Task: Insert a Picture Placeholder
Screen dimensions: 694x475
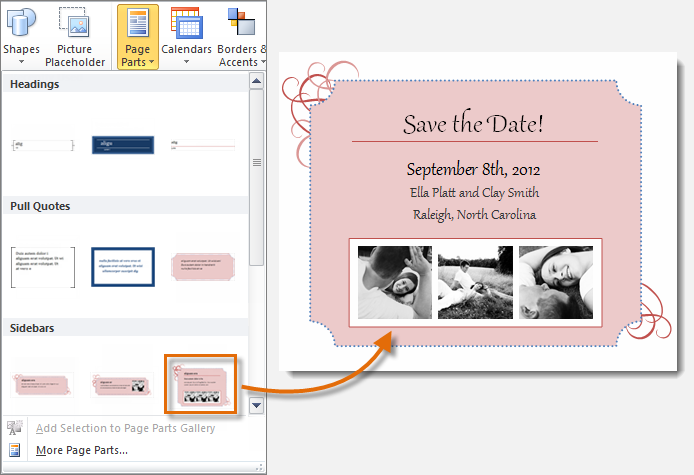Action: 74,21
